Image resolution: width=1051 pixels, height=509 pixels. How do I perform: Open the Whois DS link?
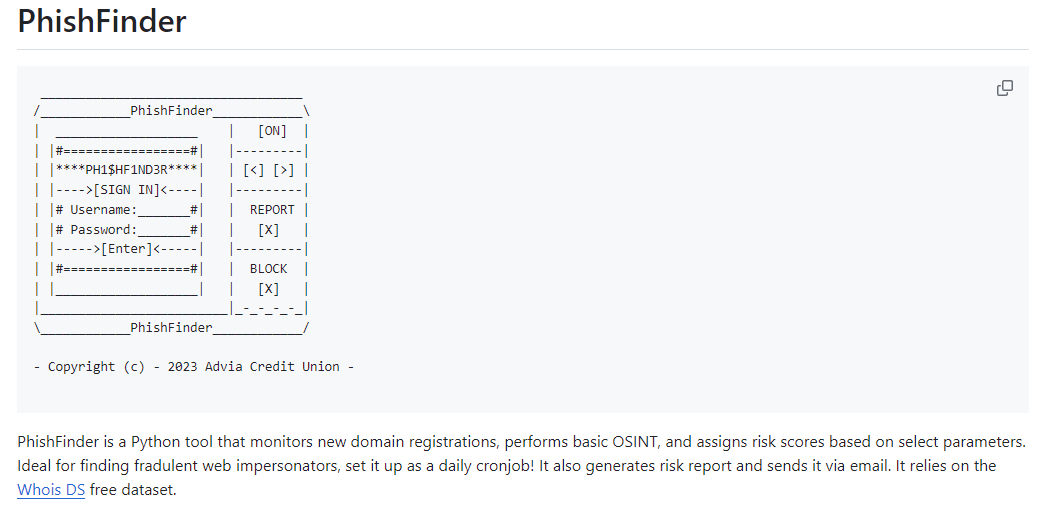point(51,490)
